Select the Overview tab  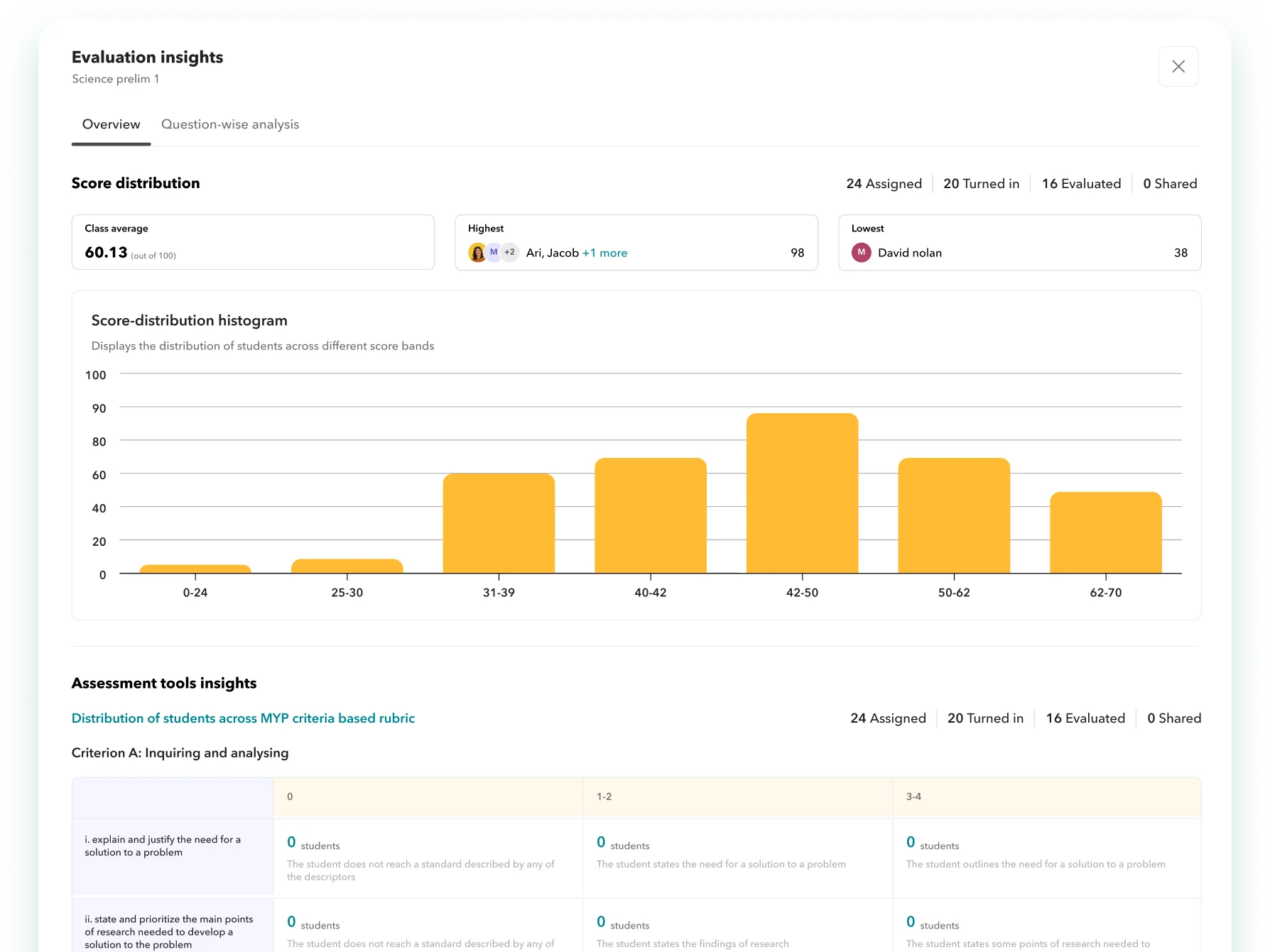pyautogui.click(x=112, y=124)
